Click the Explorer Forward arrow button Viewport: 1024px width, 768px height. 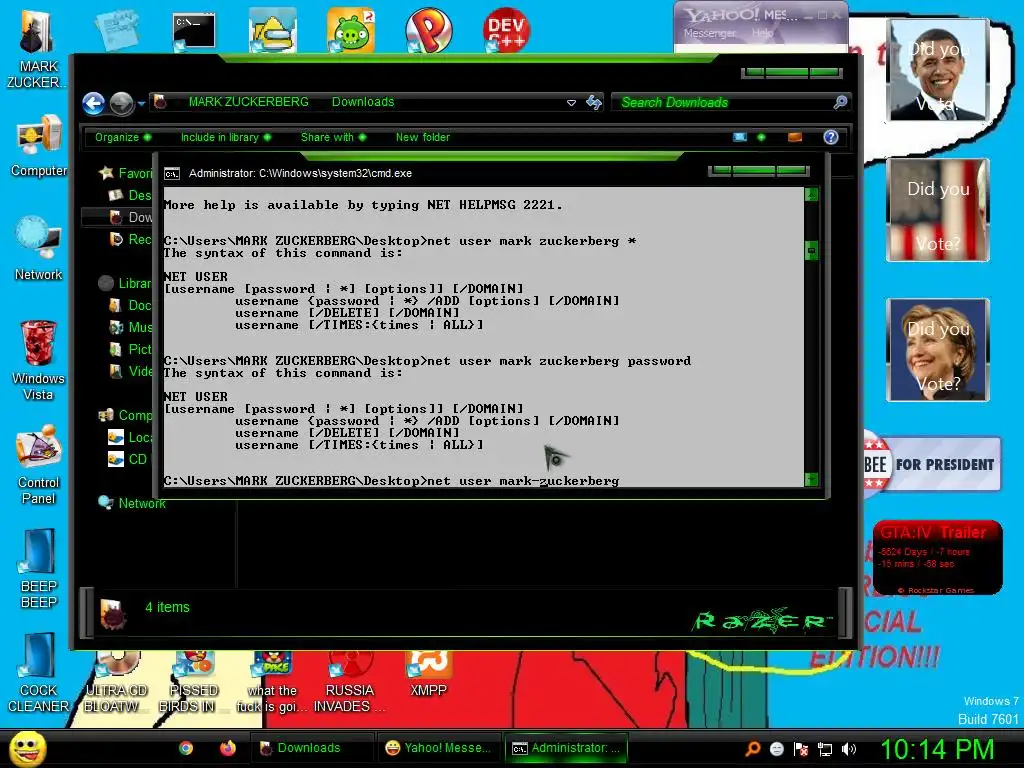[x=121, y=103]
